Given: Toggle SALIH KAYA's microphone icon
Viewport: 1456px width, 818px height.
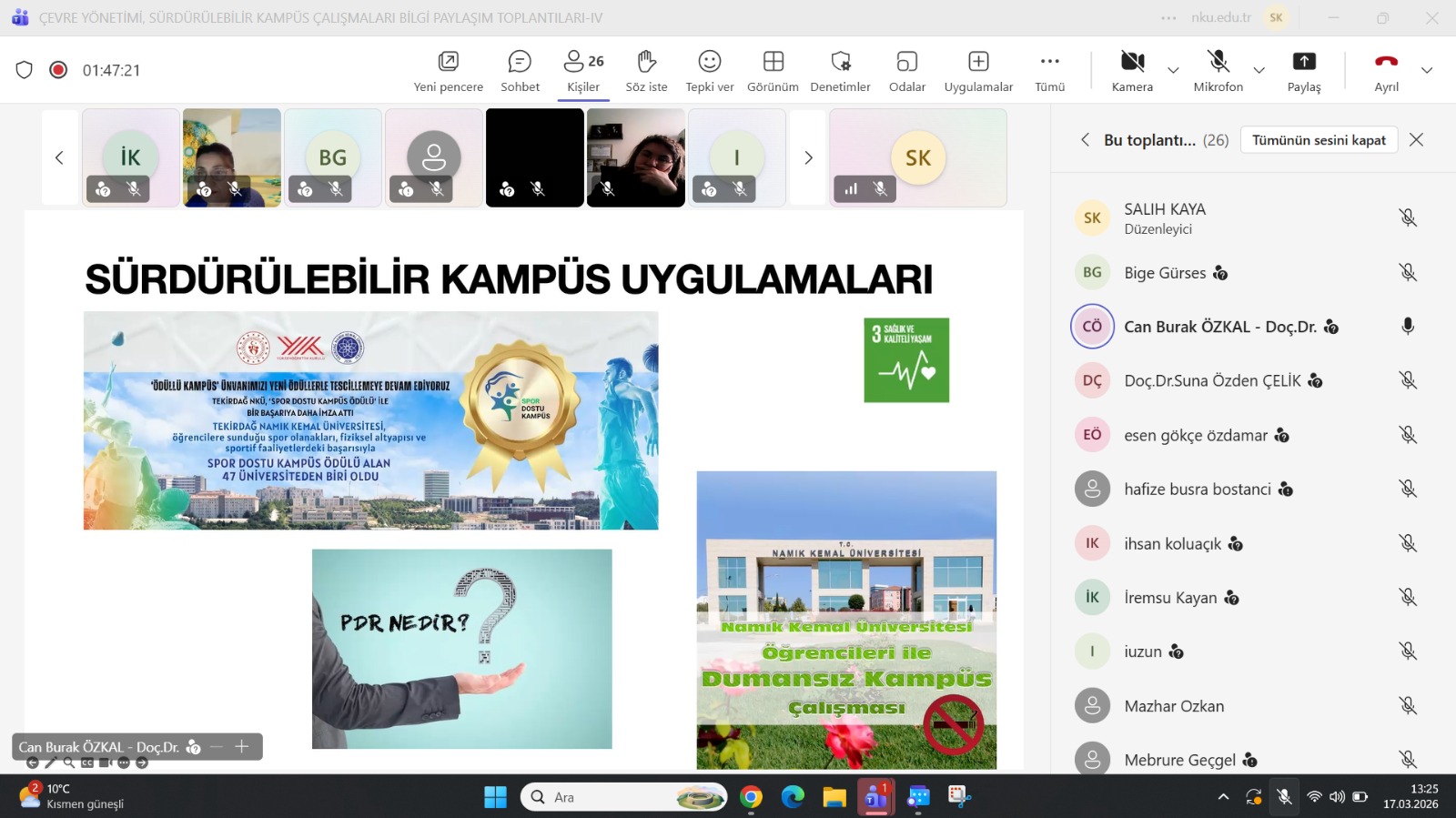Looking at the screenshot, I should (x=1408, y=217).
